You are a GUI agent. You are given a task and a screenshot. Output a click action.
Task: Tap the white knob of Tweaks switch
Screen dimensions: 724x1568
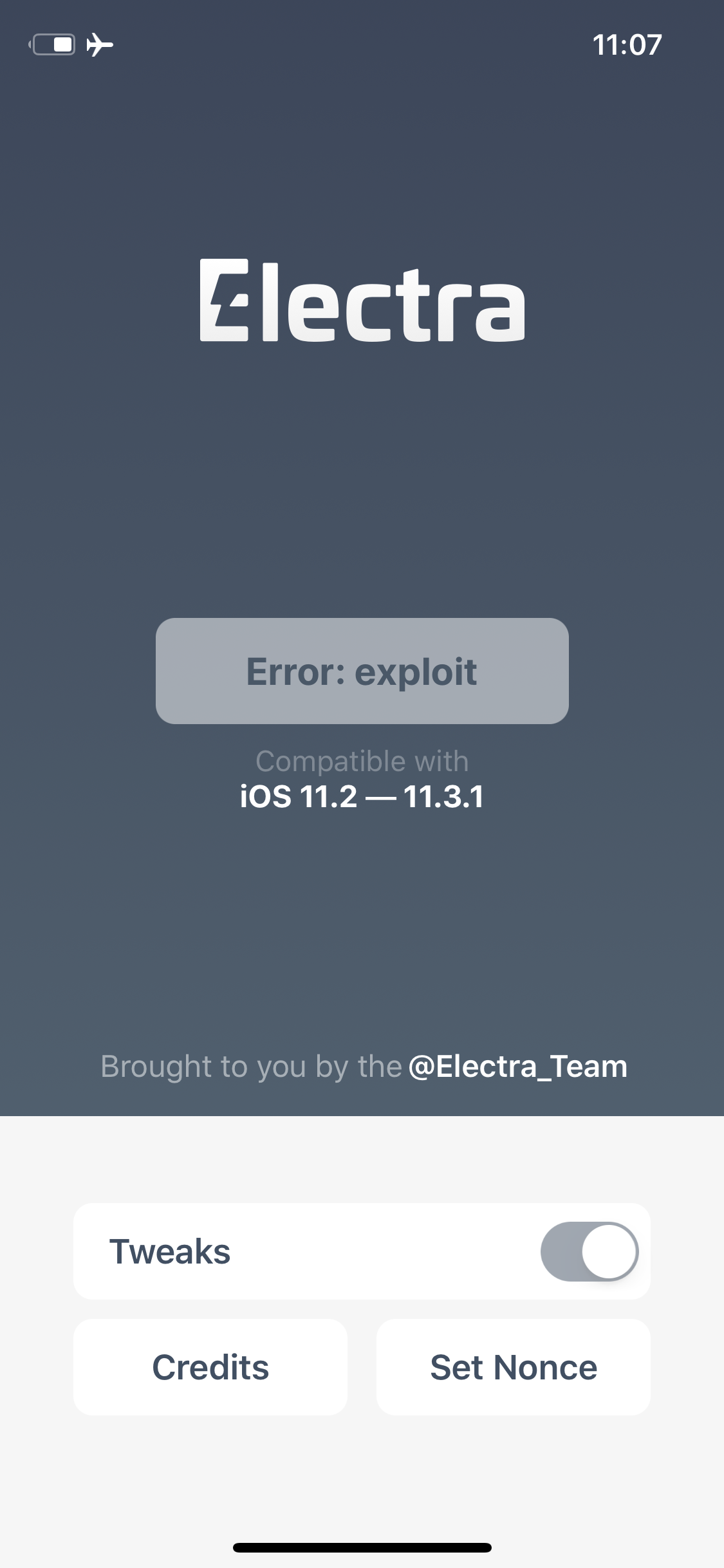(x=609, y=1251)
